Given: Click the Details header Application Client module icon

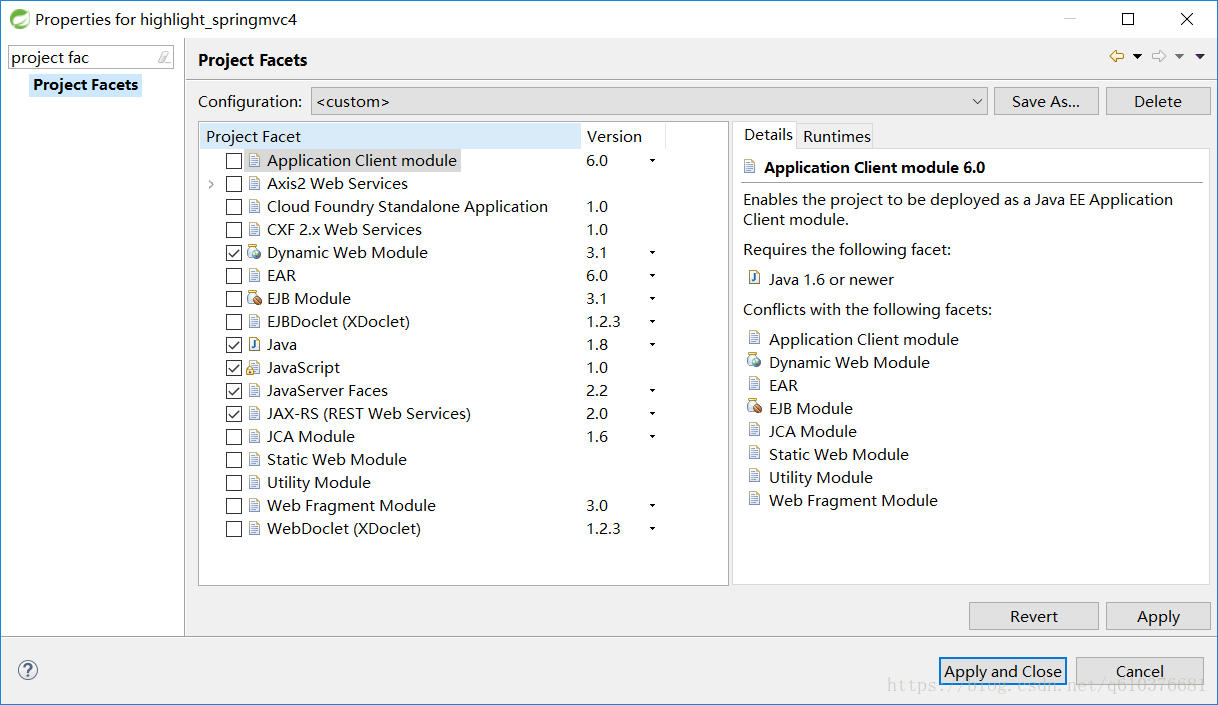Looking at the screenshot, I should [751, 167].
